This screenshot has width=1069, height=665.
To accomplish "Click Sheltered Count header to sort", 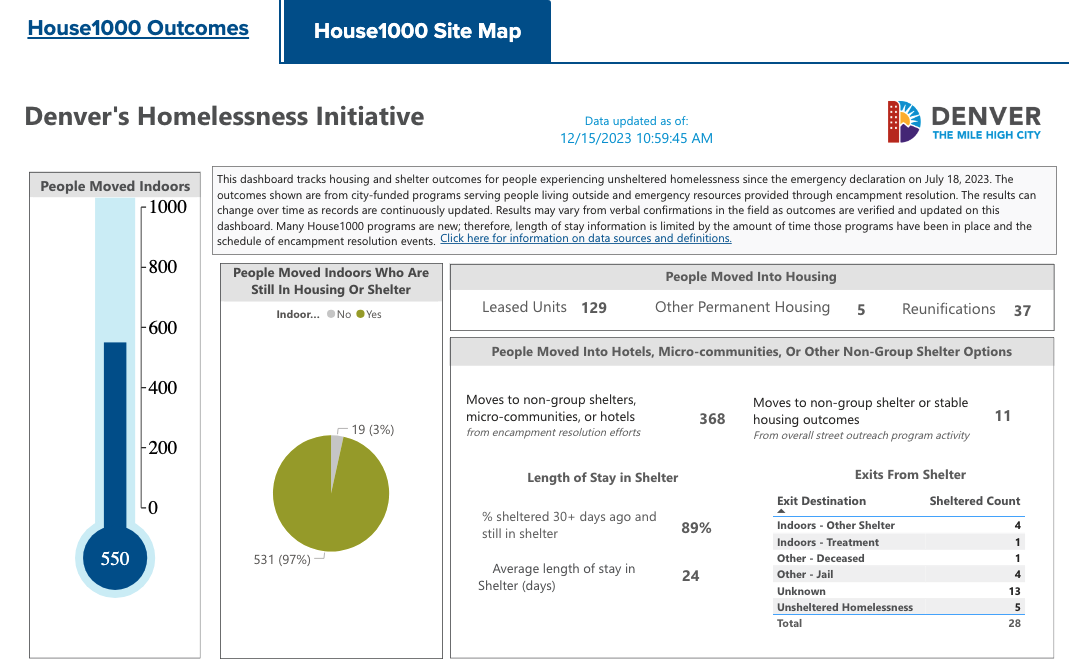I will coord(975,501).
